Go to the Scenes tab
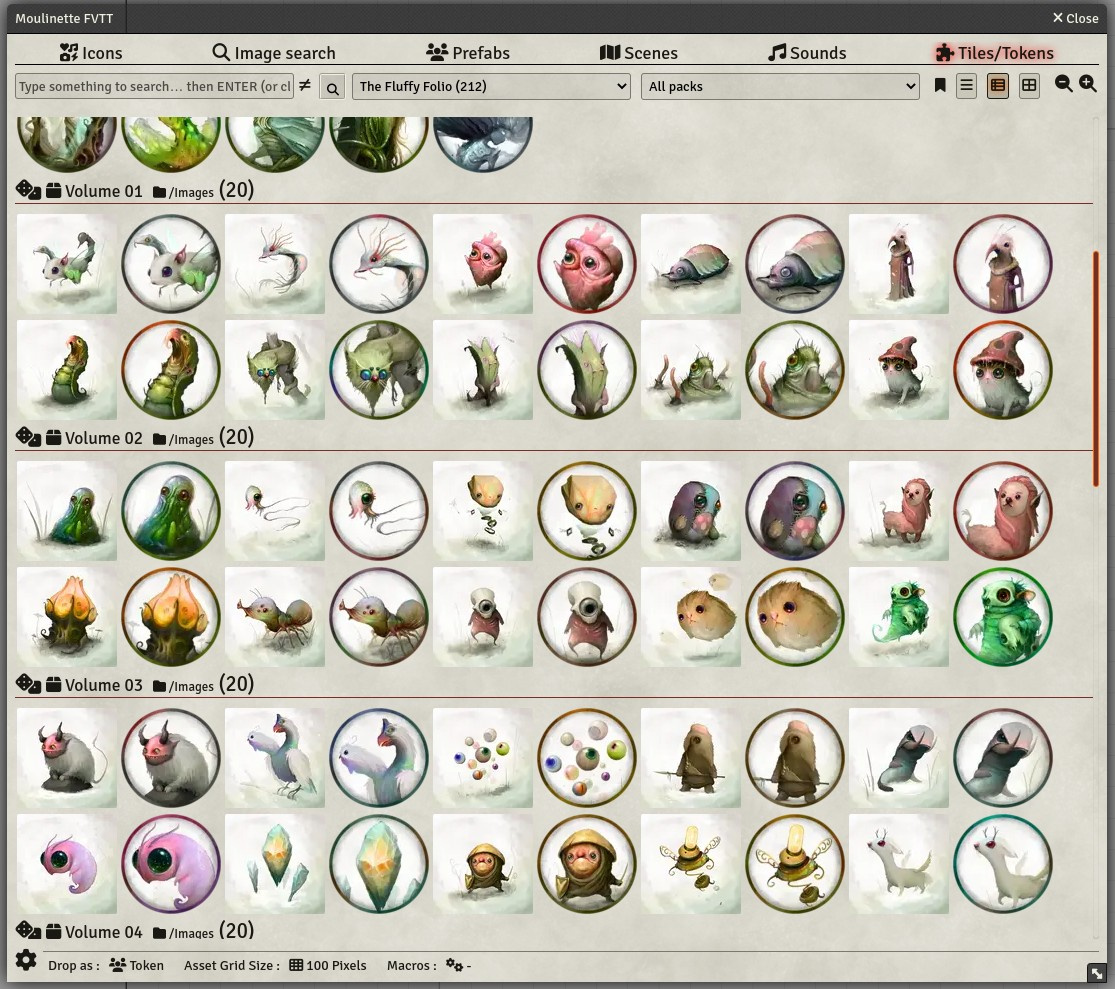Screen dimensions: 1115x989 [639, 53]
